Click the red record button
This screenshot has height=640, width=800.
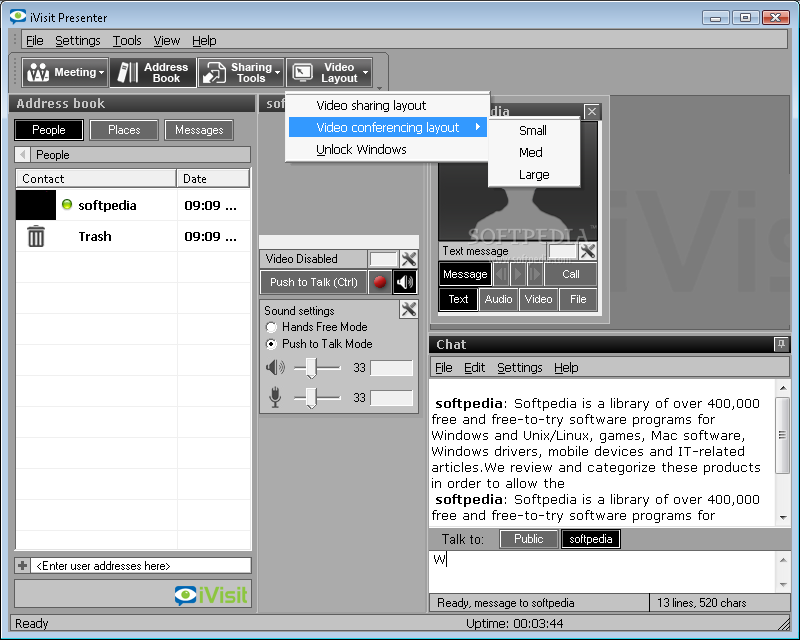coord(380,282)
